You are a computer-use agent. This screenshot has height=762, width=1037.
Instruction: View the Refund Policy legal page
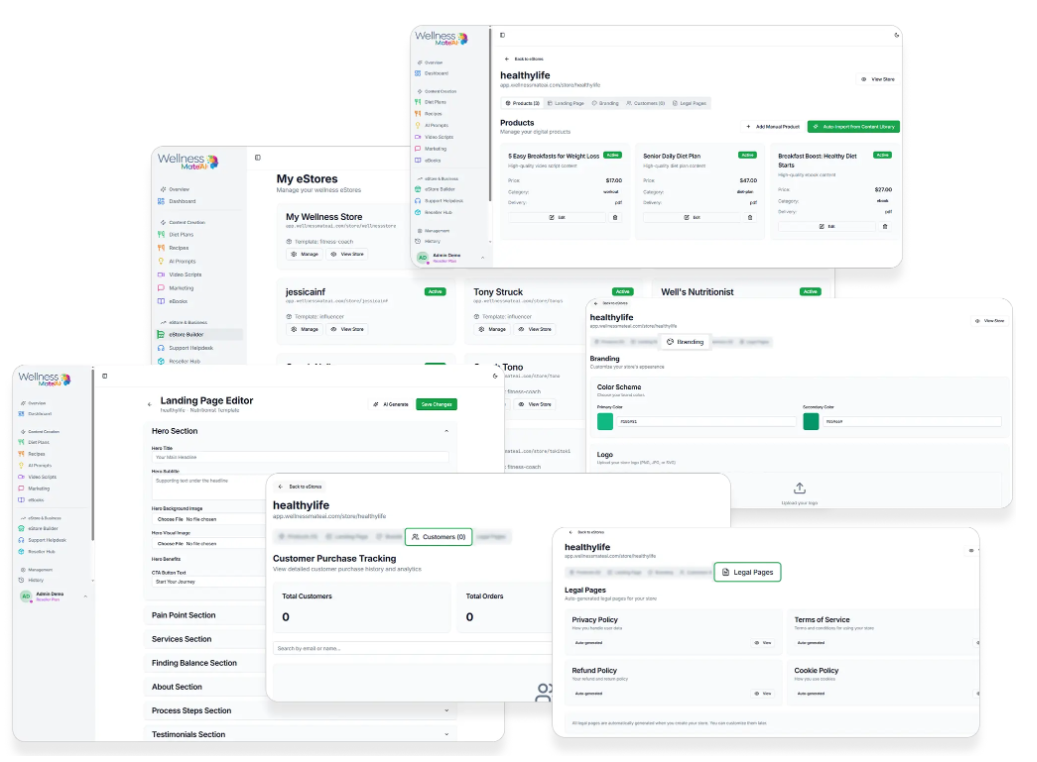coord(763,693)
